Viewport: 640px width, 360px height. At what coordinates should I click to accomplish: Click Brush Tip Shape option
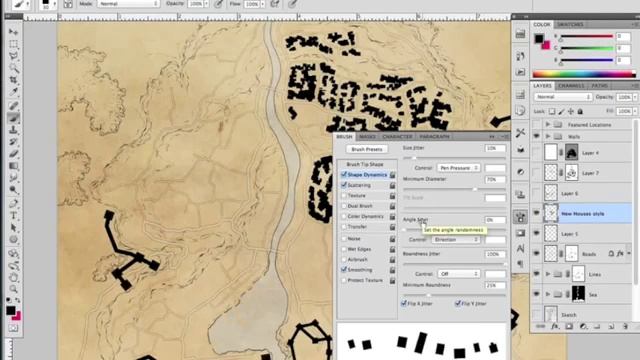pos(365,164)
